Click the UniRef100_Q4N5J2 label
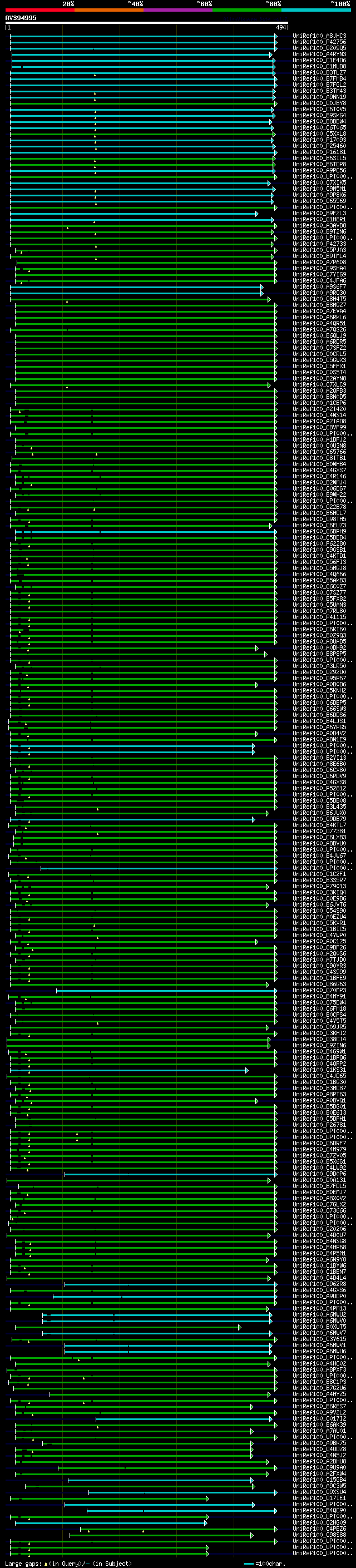 319,1455
